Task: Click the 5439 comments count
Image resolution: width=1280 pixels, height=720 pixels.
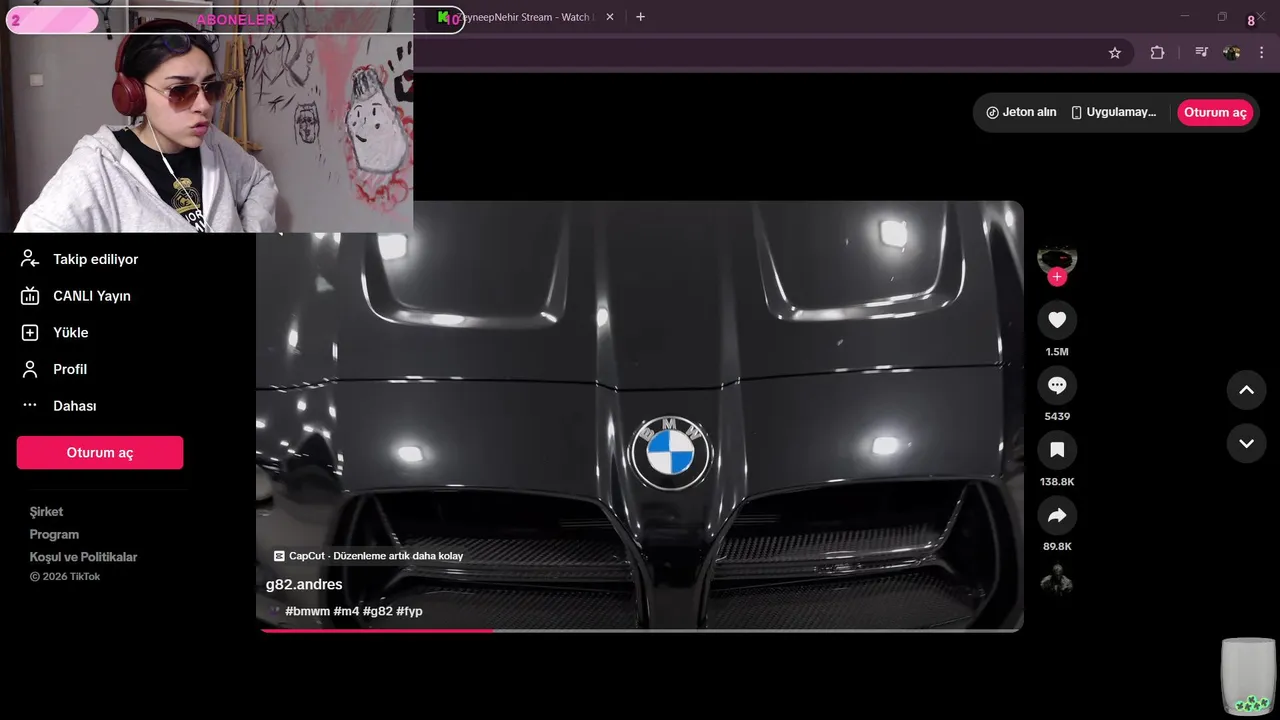Action: click(1057, 416)
